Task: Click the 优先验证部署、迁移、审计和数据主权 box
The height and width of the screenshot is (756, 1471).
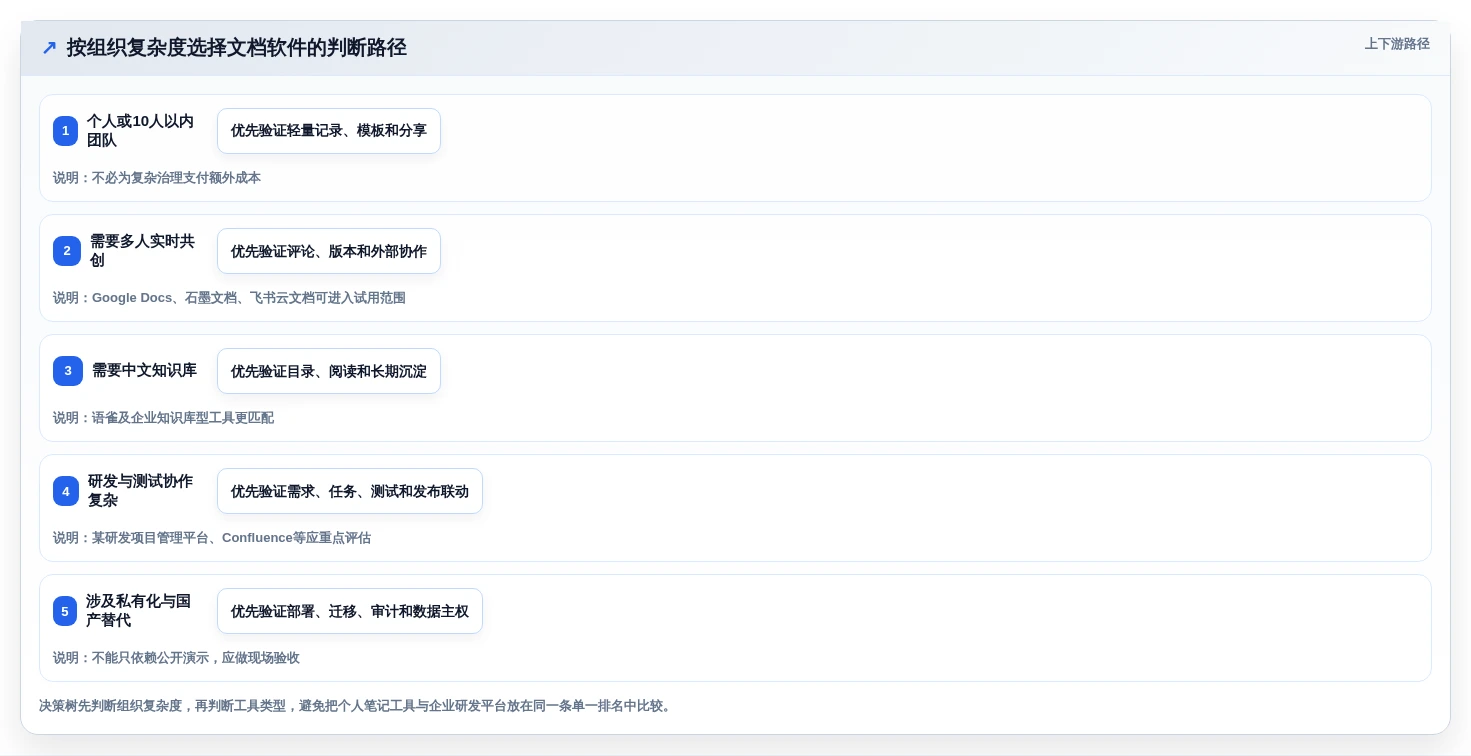Action: [x=350, y=611]
